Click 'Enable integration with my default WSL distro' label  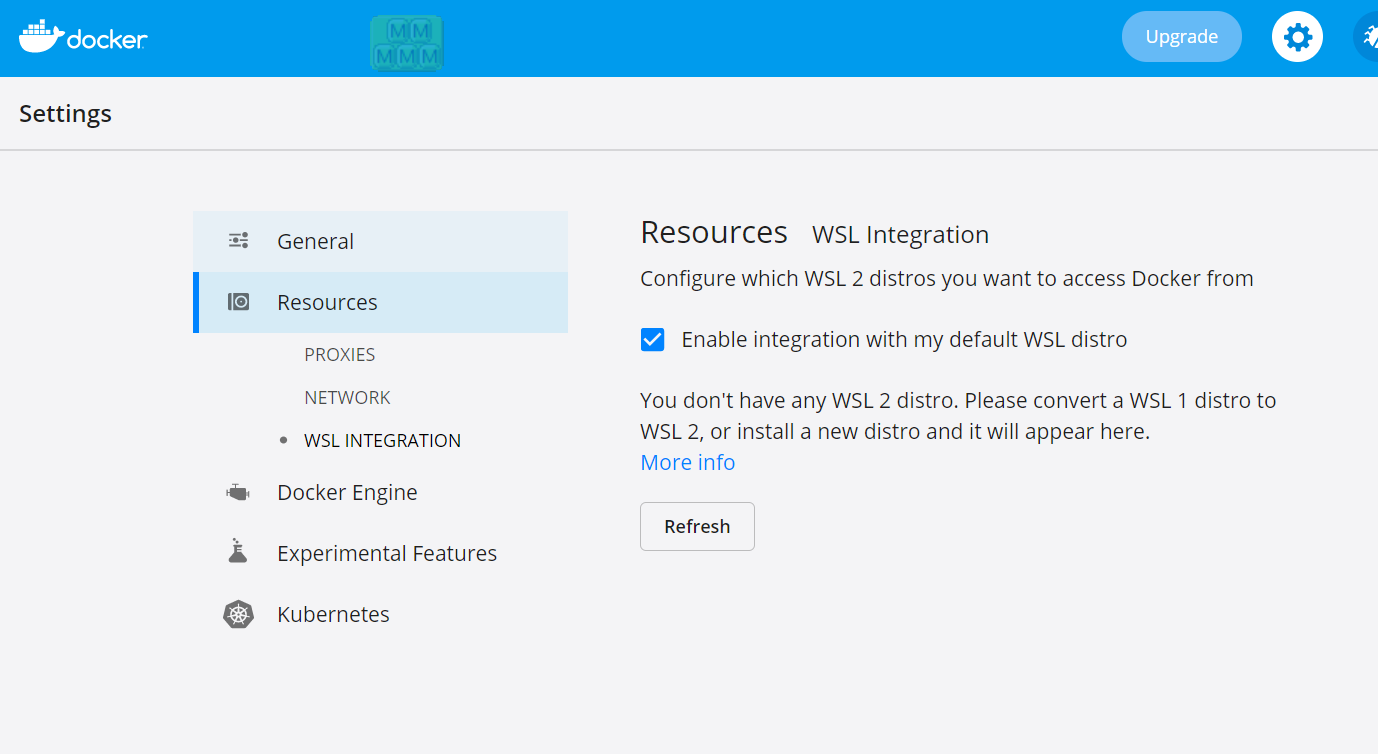pos(904,340)
